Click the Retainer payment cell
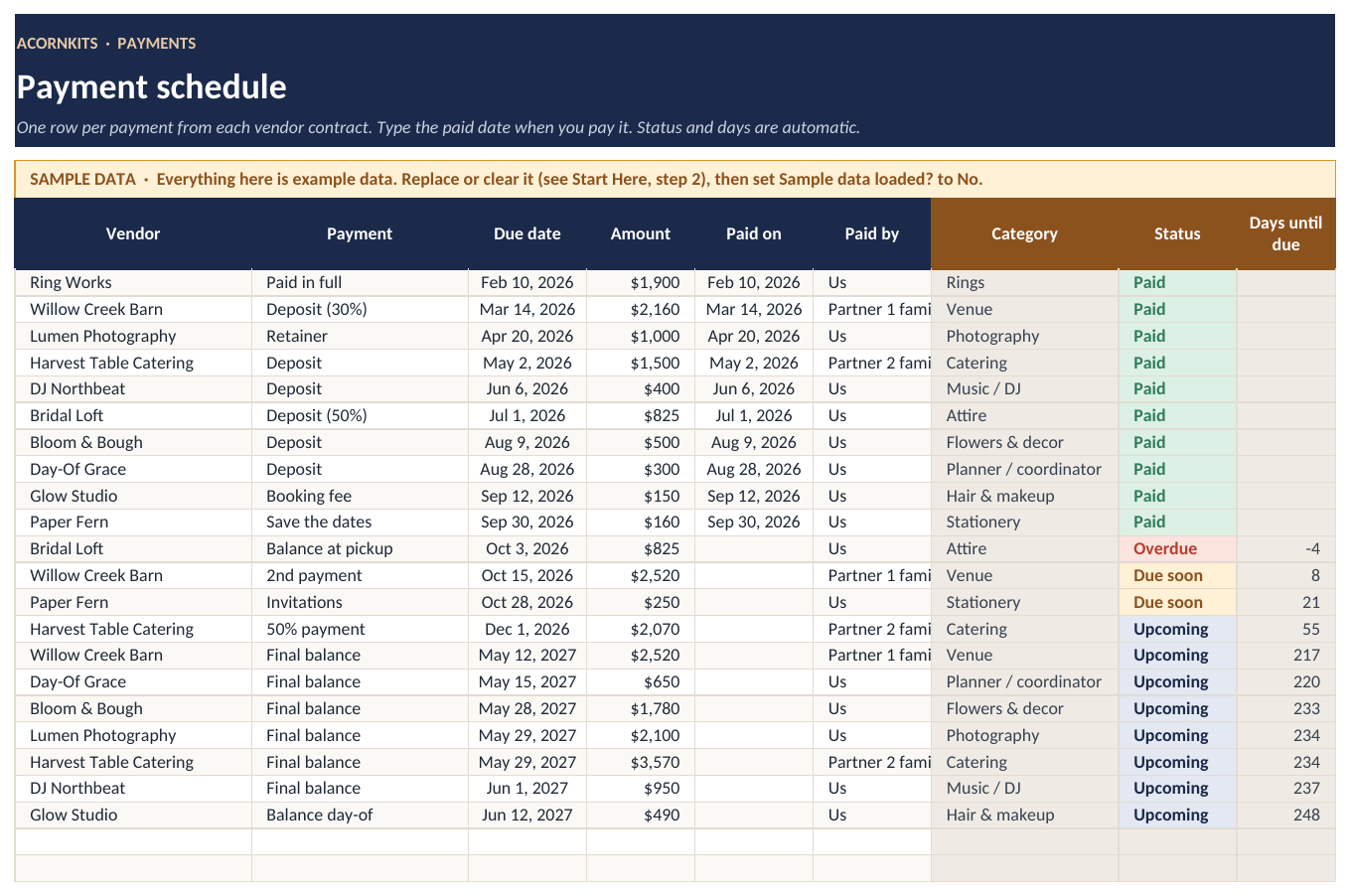Viewport: 1350px width, 896px height. (360, 336)
